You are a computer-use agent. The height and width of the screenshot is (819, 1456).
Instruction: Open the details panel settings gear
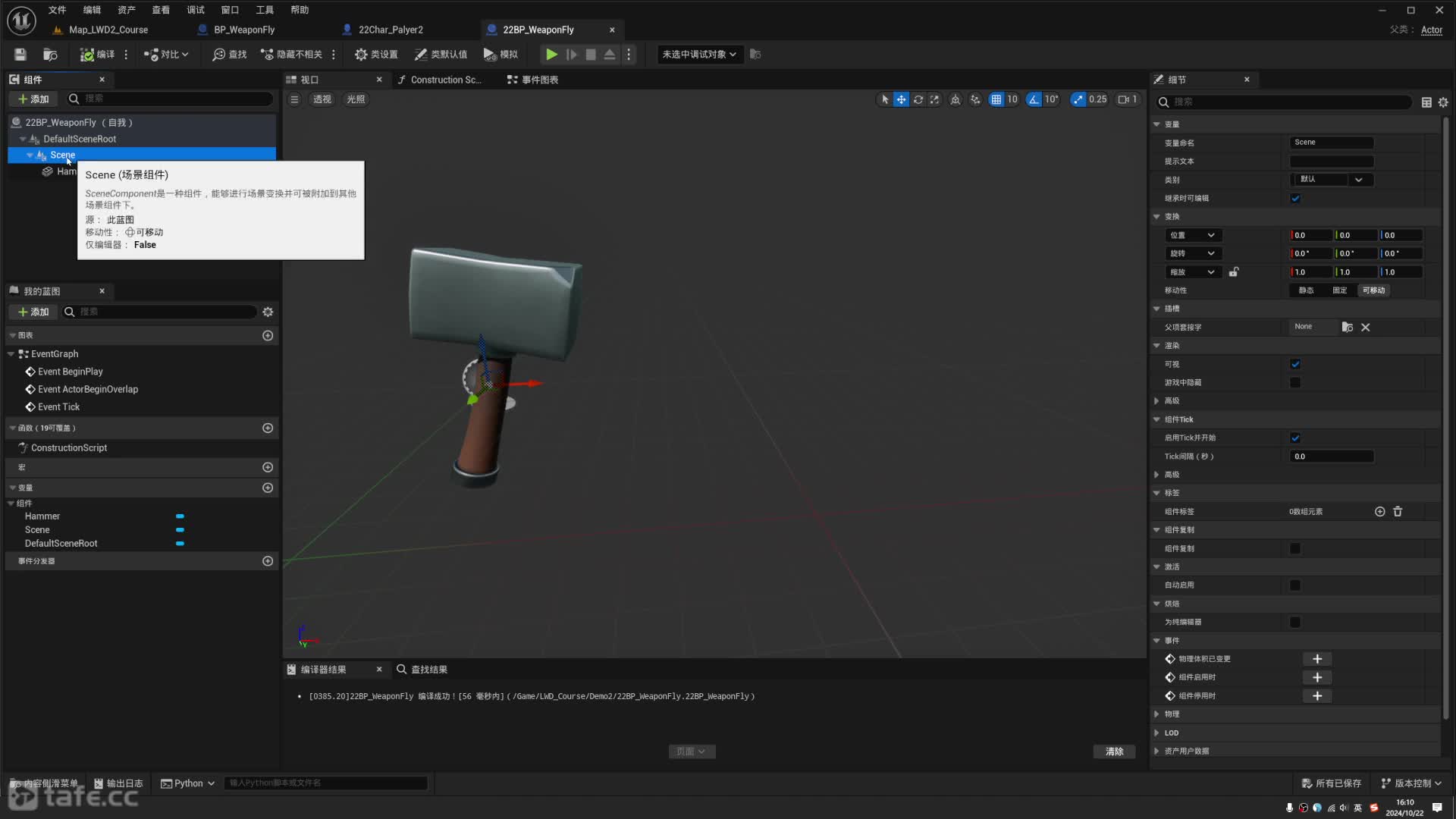point(1443,102)
